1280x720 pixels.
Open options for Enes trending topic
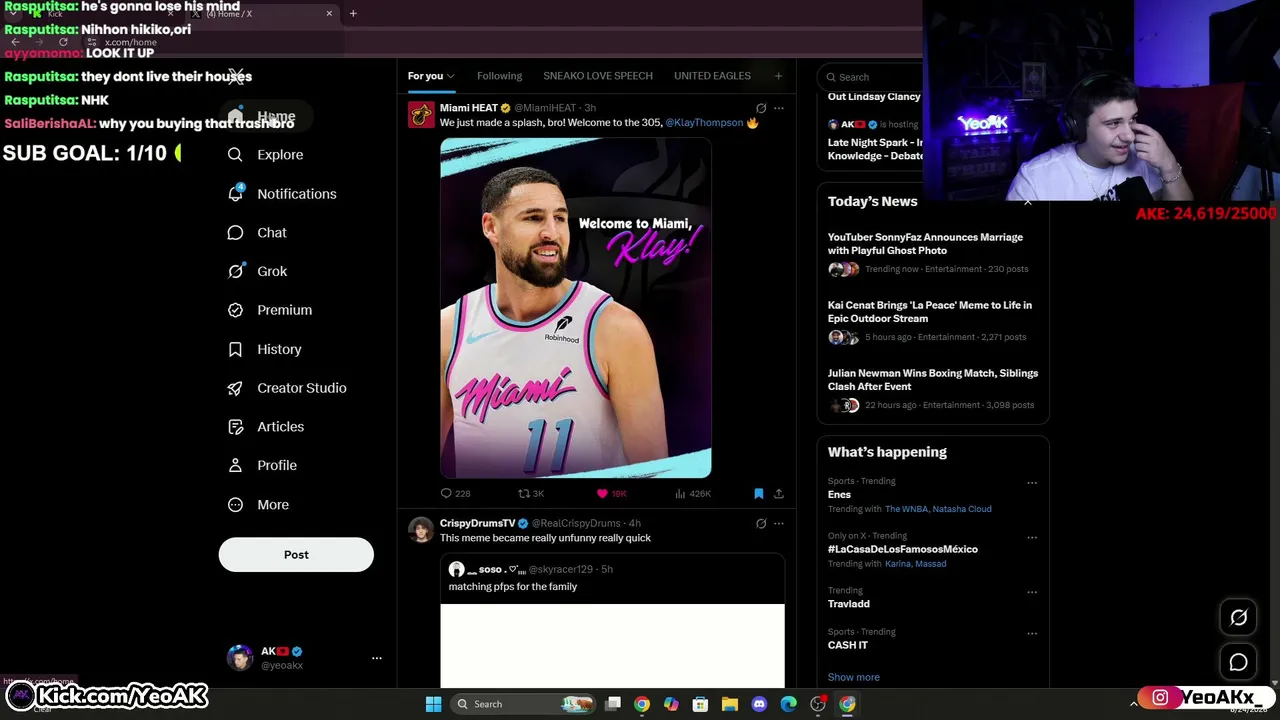1032,483
